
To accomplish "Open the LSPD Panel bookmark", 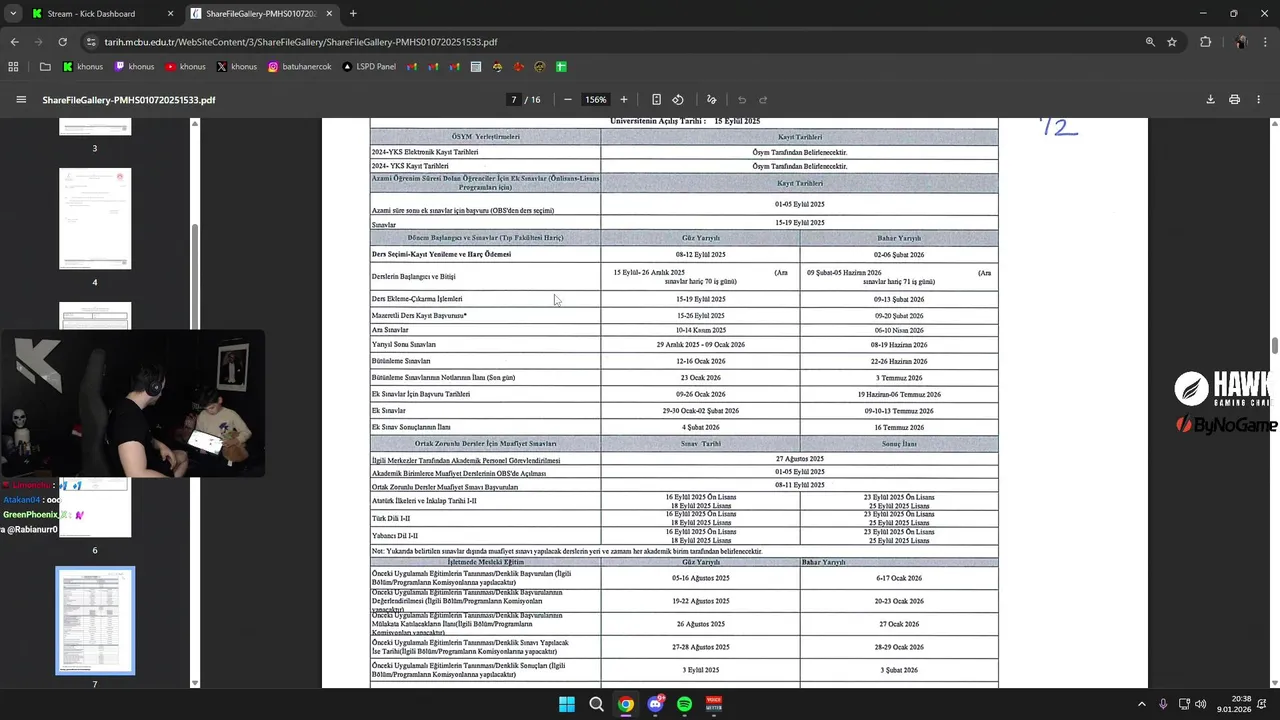I will 369,67.
